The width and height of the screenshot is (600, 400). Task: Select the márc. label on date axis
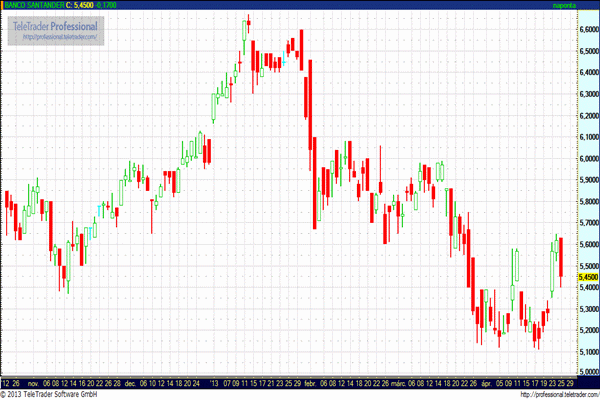pos(396,383)
